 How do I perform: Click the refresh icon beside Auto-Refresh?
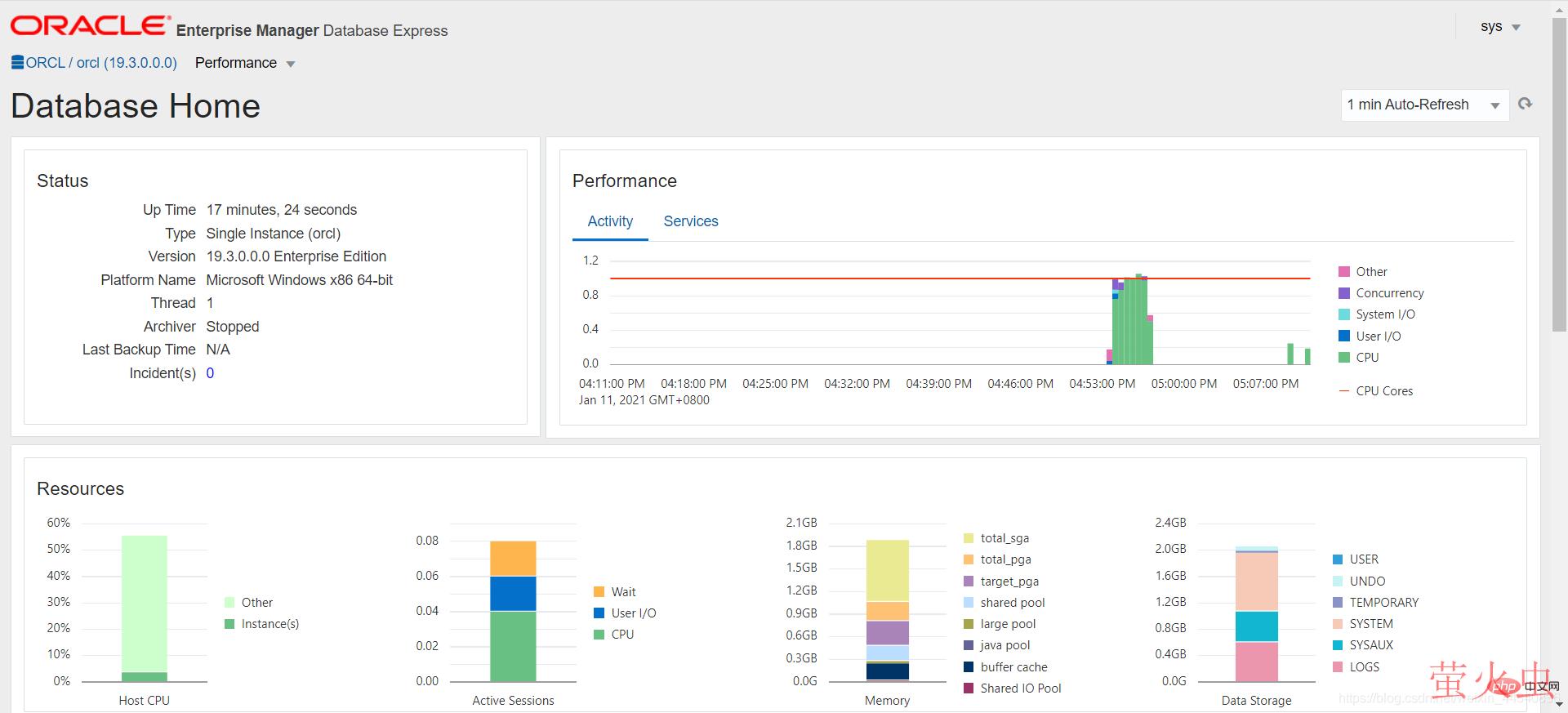point(1525,104)
